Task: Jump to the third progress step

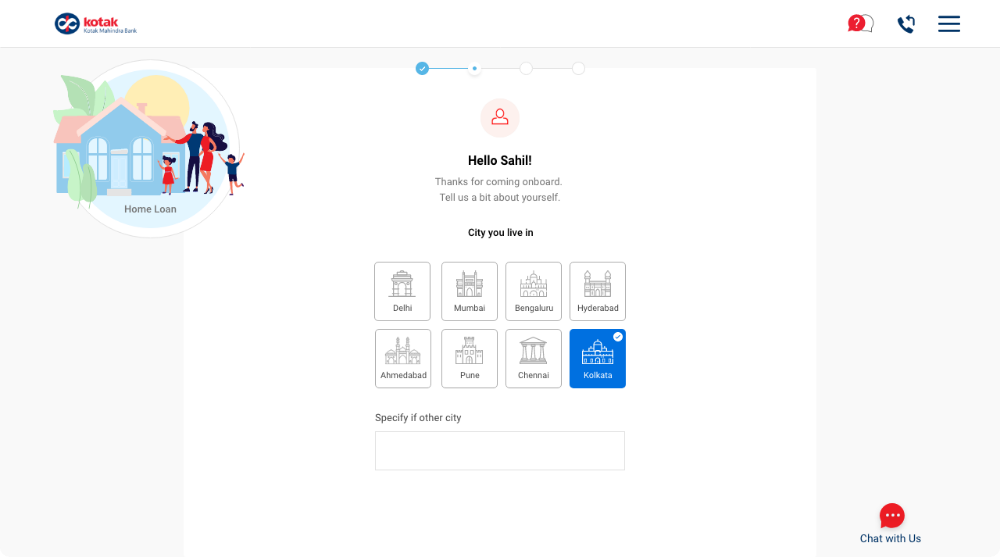Action: [526, 68]
